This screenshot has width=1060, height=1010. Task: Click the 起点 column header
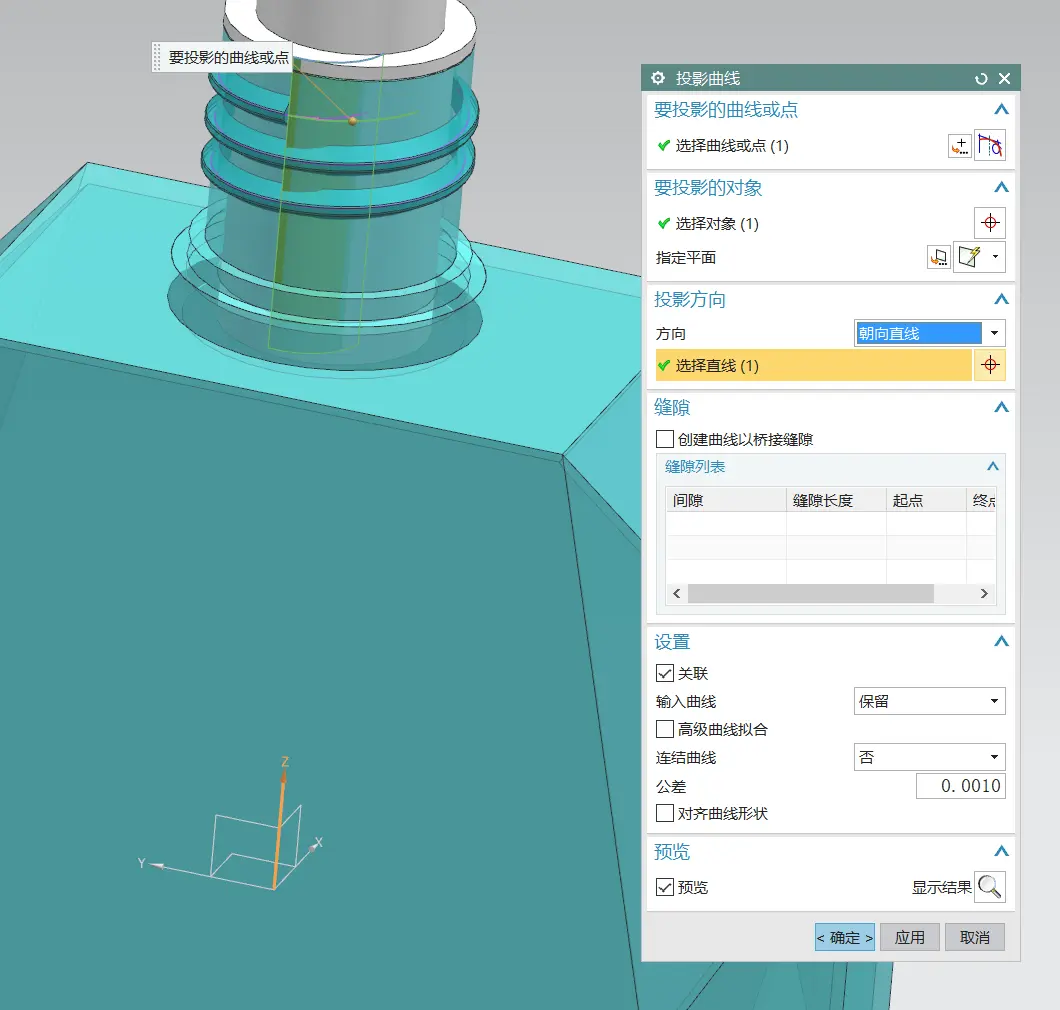(x=926, y=500)
